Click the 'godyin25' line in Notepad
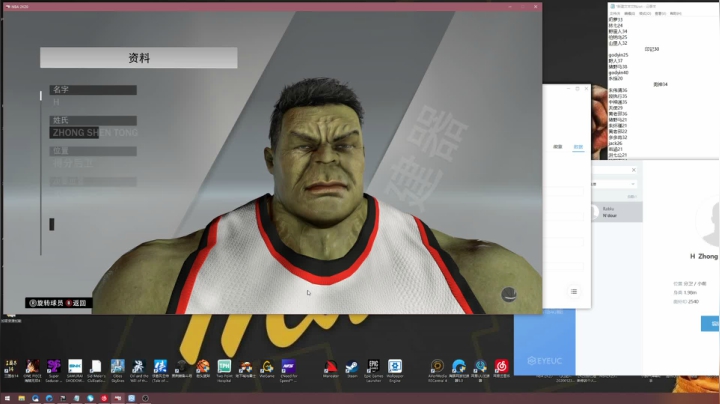The width and height of the screenshot is (720, 404). 618,55
